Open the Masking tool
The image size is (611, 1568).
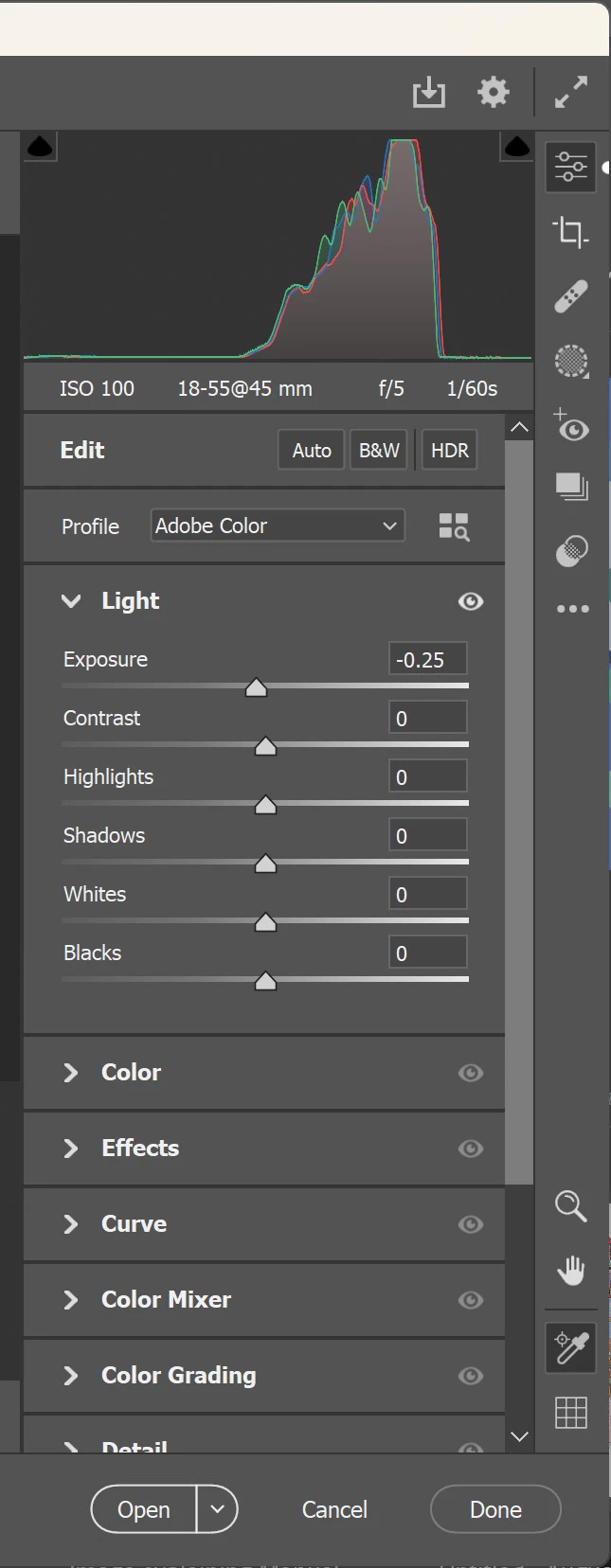[570, 361]
